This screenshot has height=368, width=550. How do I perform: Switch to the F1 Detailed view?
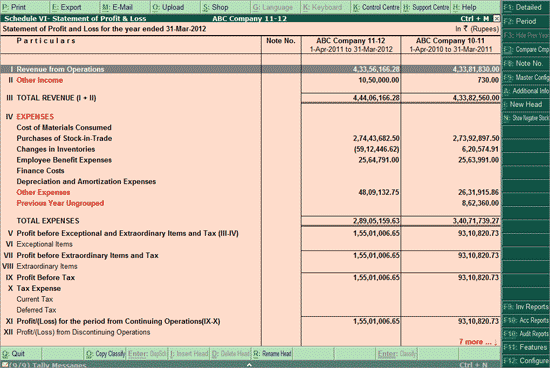tap(526, 7)
